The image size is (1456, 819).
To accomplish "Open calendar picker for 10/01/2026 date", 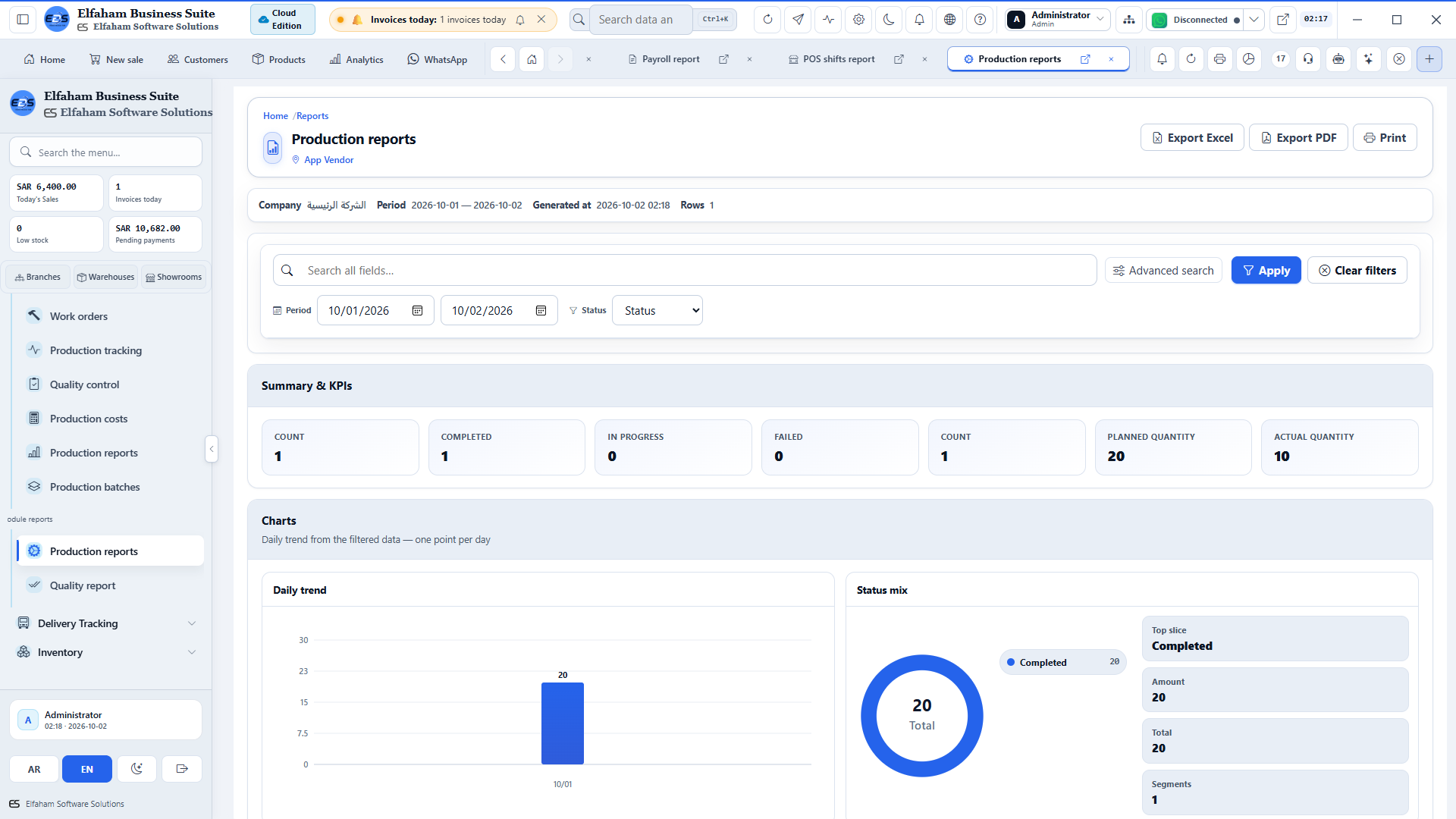I will (417, 311).
